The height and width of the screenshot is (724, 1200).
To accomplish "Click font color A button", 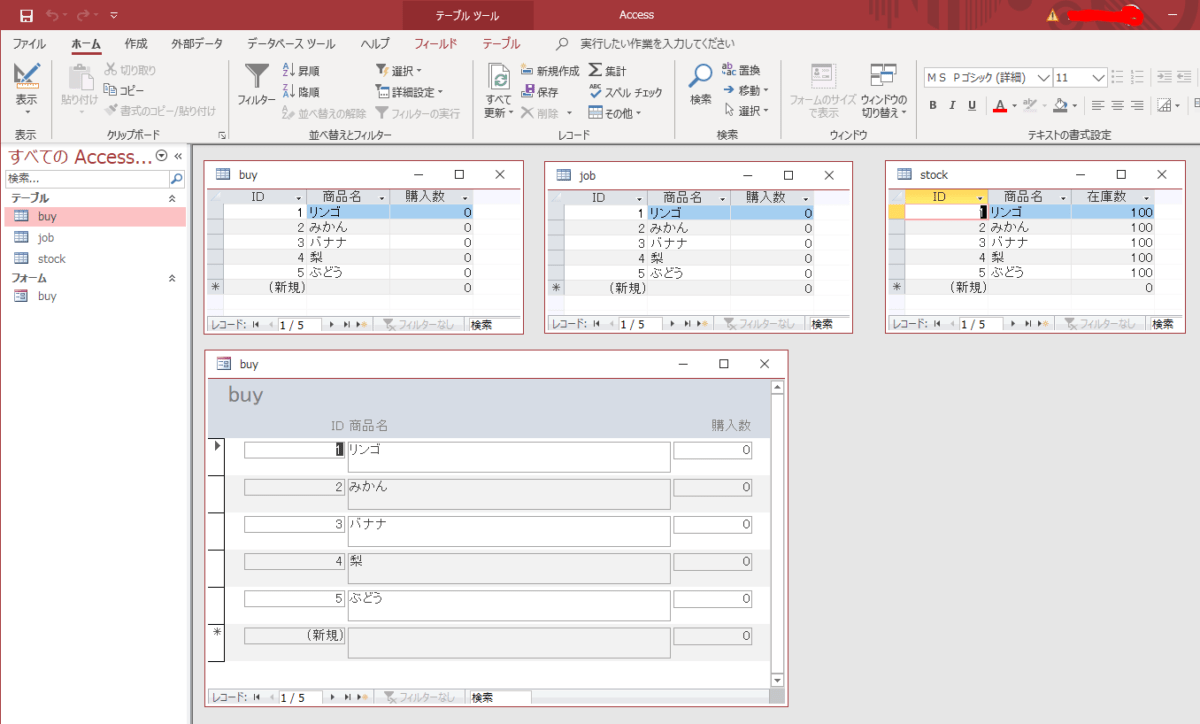I will click(999, 105).
